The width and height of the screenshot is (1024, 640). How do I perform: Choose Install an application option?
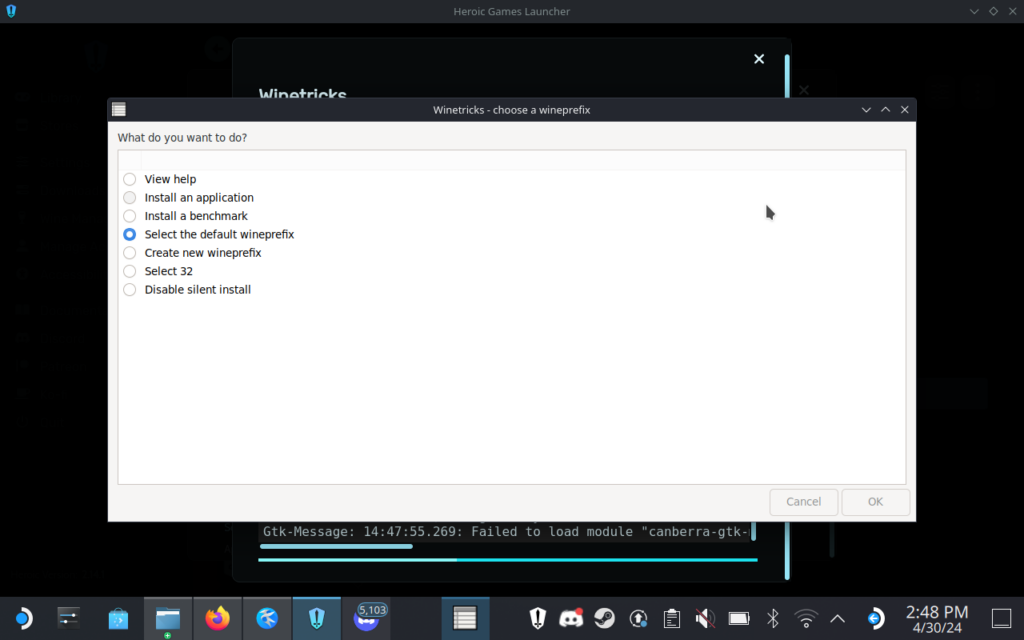129,197
